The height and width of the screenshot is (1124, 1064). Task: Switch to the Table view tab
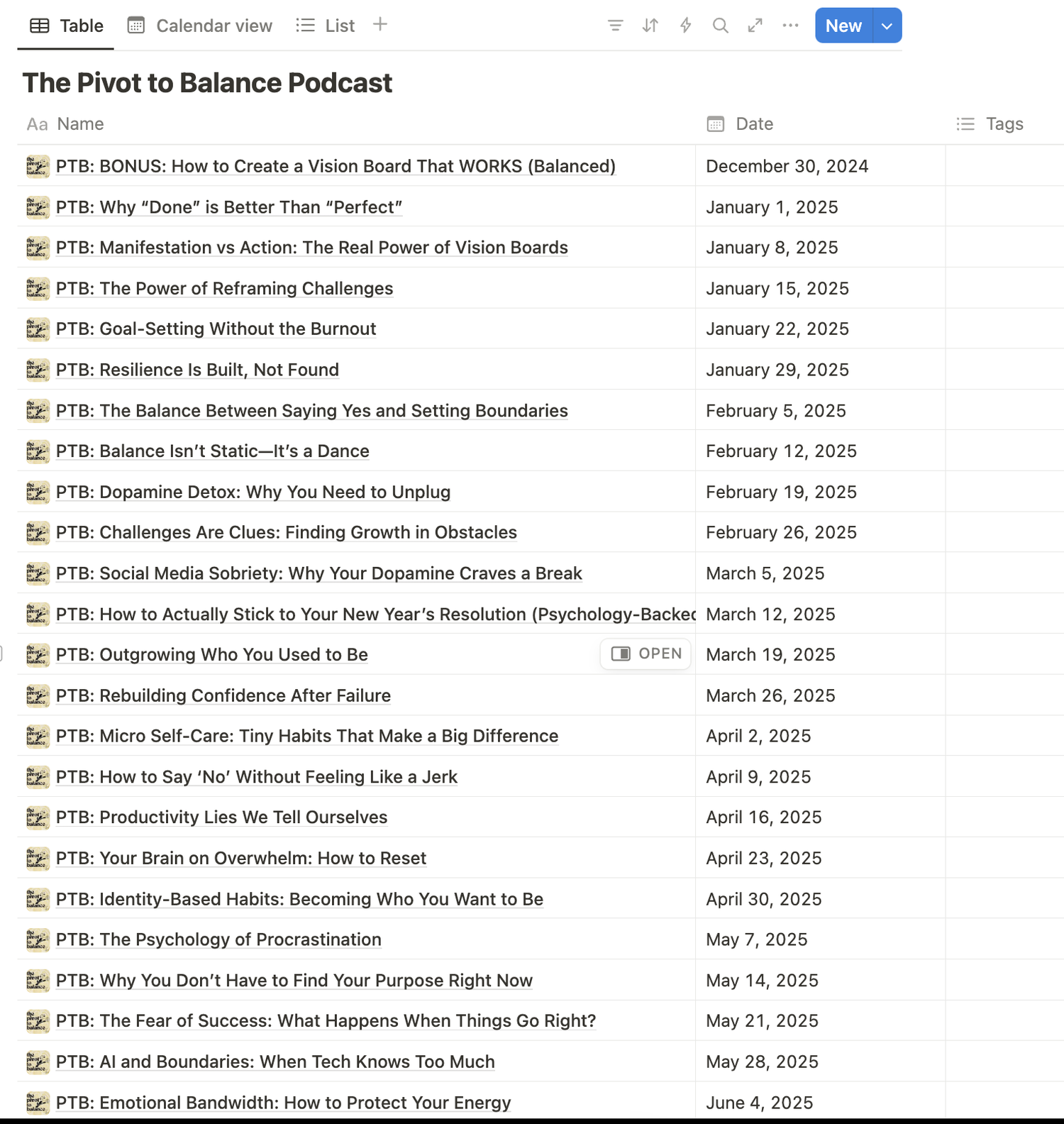(x=66, y=26)
